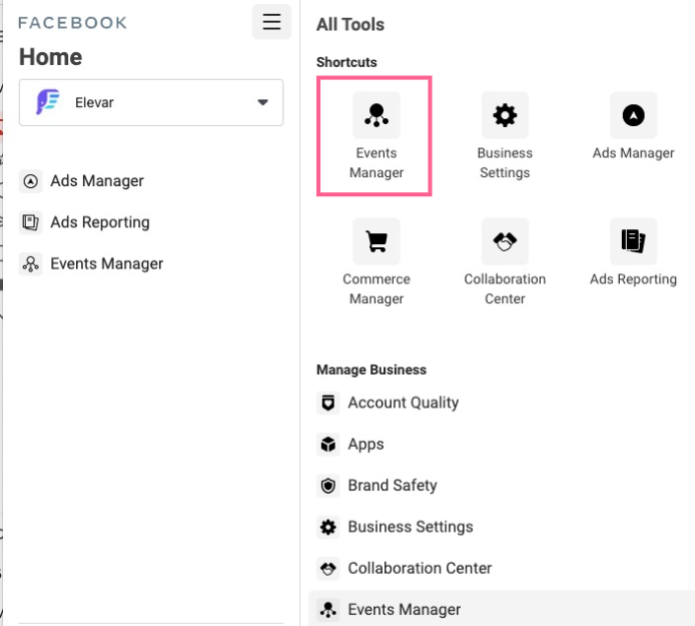The width and height of the screenshot is (695, 626).
Task: Click the Brand Safety shield icon
Action: [x=328, y=485]
